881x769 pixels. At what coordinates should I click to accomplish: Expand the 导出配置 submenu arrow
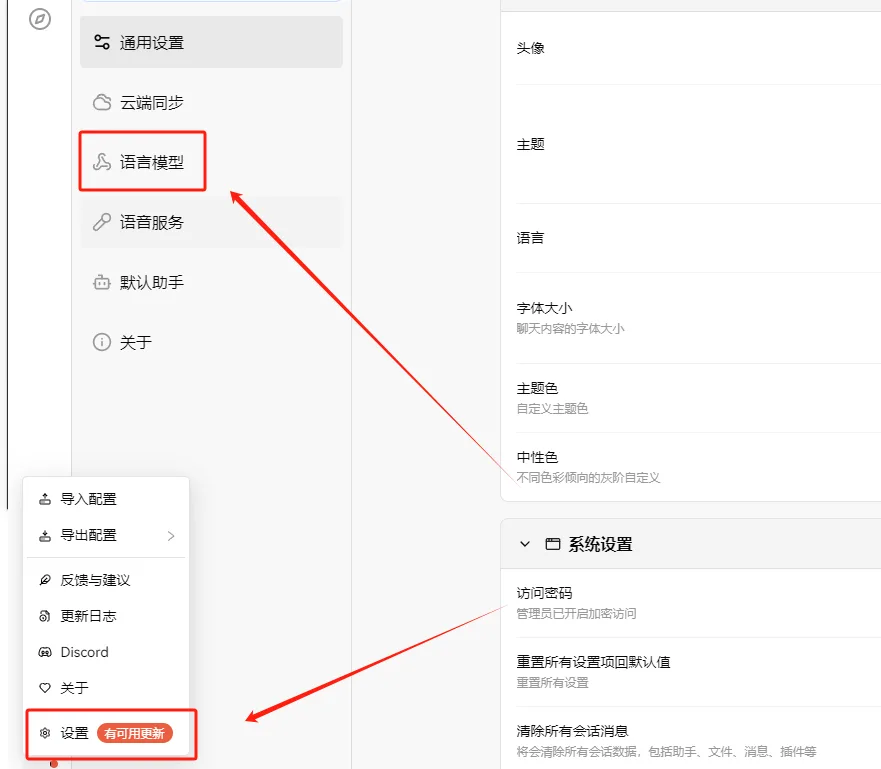coord(171,536)
